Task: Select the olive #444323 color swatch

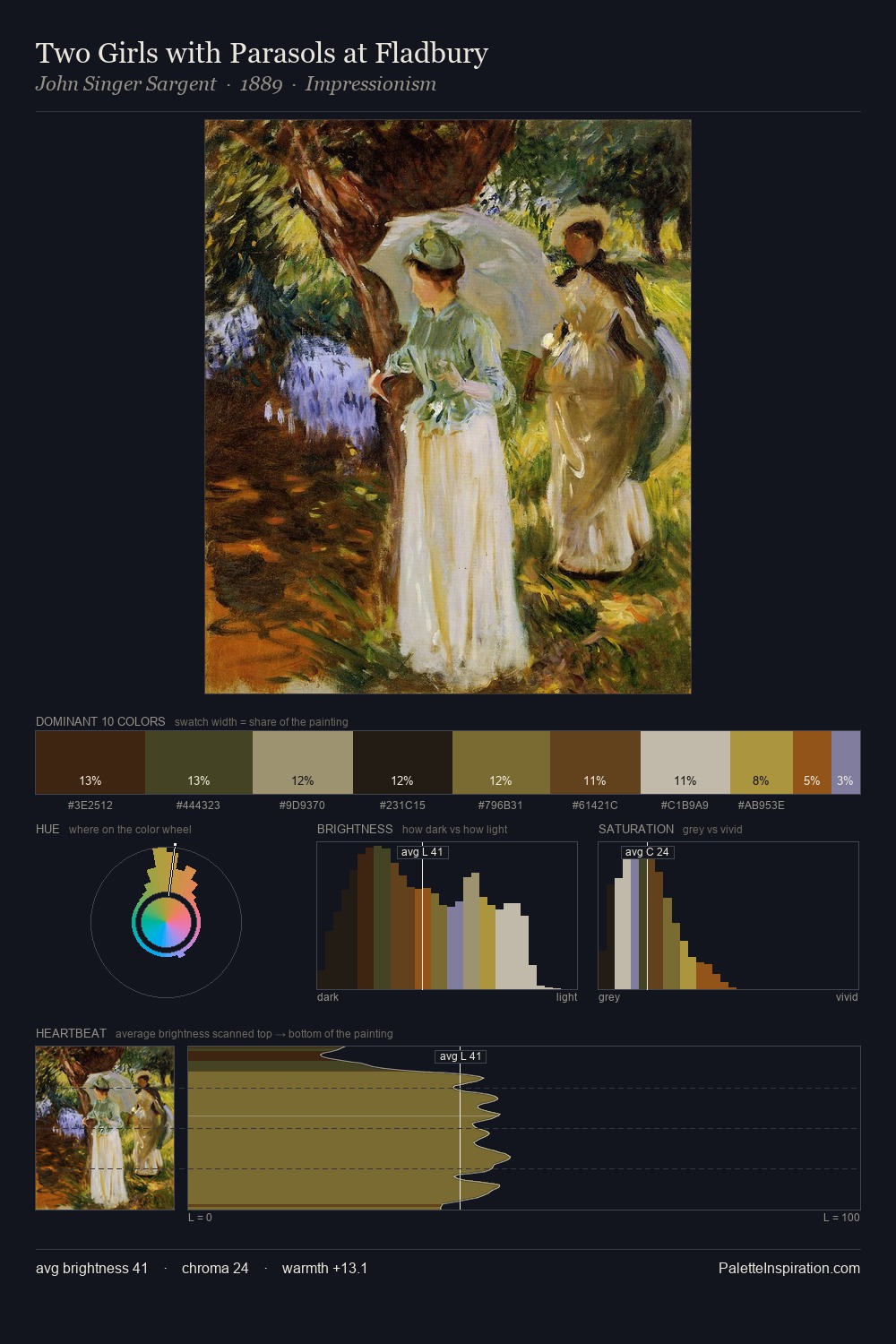Action: coord(199,762)
